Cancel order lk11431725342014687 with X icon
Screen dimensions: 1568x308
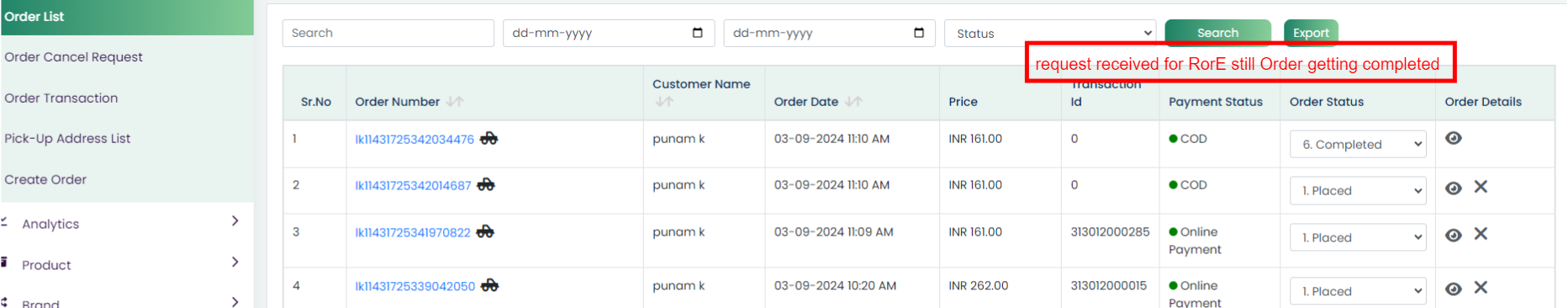[1481, 187]
